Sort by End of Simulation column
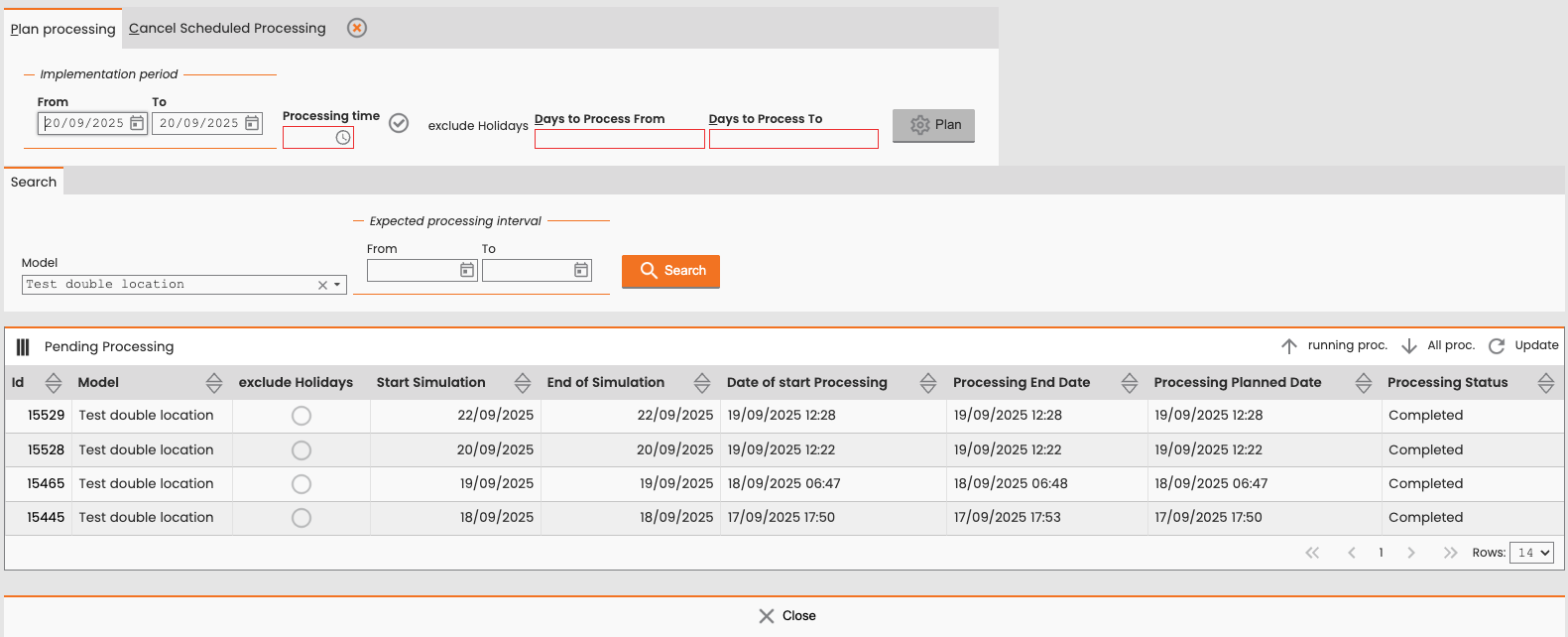Viewport: 1568px width, 637px height. (702, 383)
